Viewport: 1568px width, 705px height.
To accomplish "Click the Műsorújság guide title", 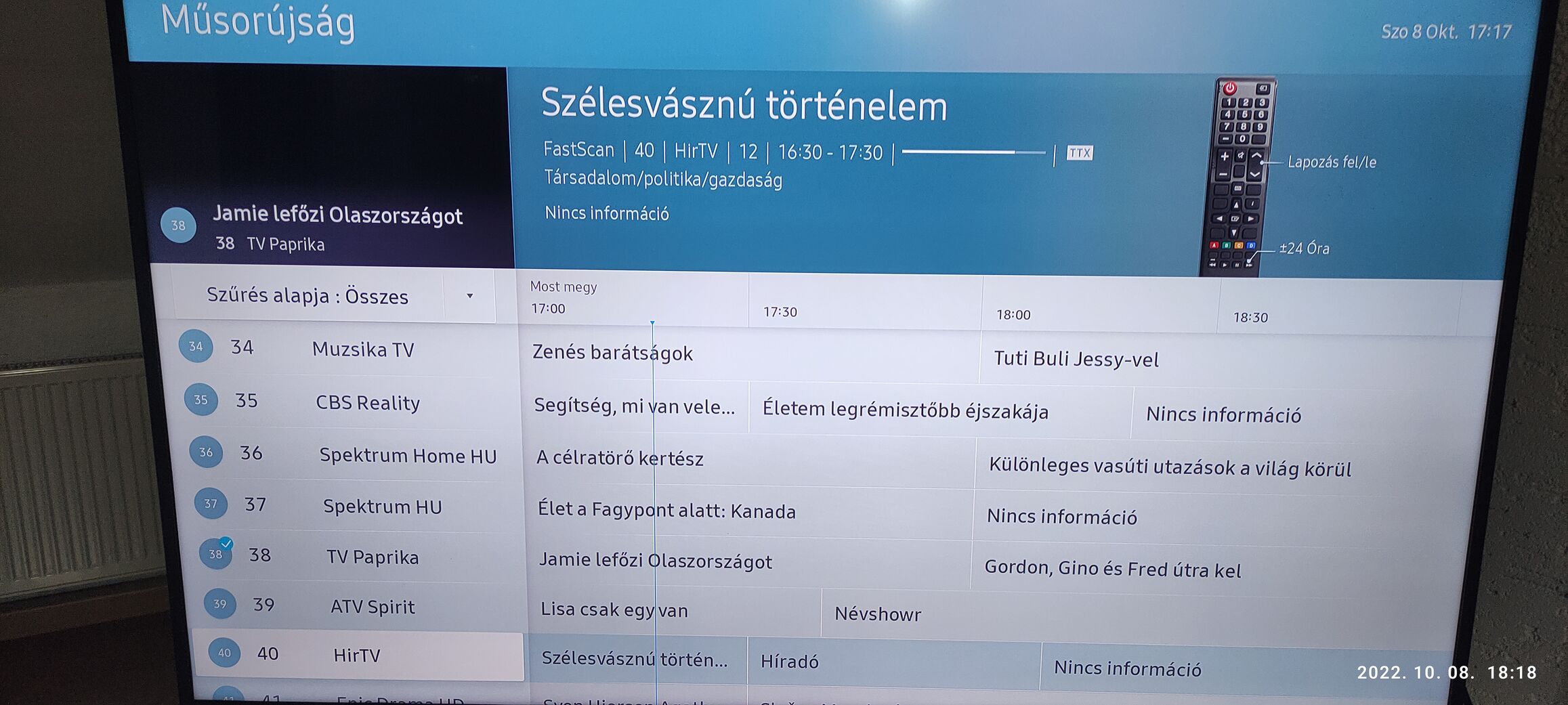I will coord(258,22).
